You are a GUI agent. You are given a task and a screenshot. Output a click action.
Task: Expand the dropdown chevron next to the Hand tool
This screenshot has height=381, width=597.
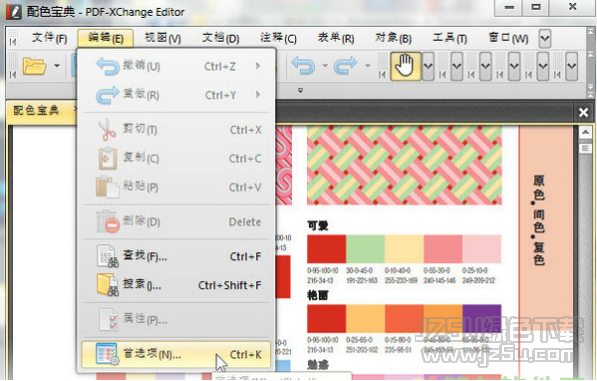(428, 66)
